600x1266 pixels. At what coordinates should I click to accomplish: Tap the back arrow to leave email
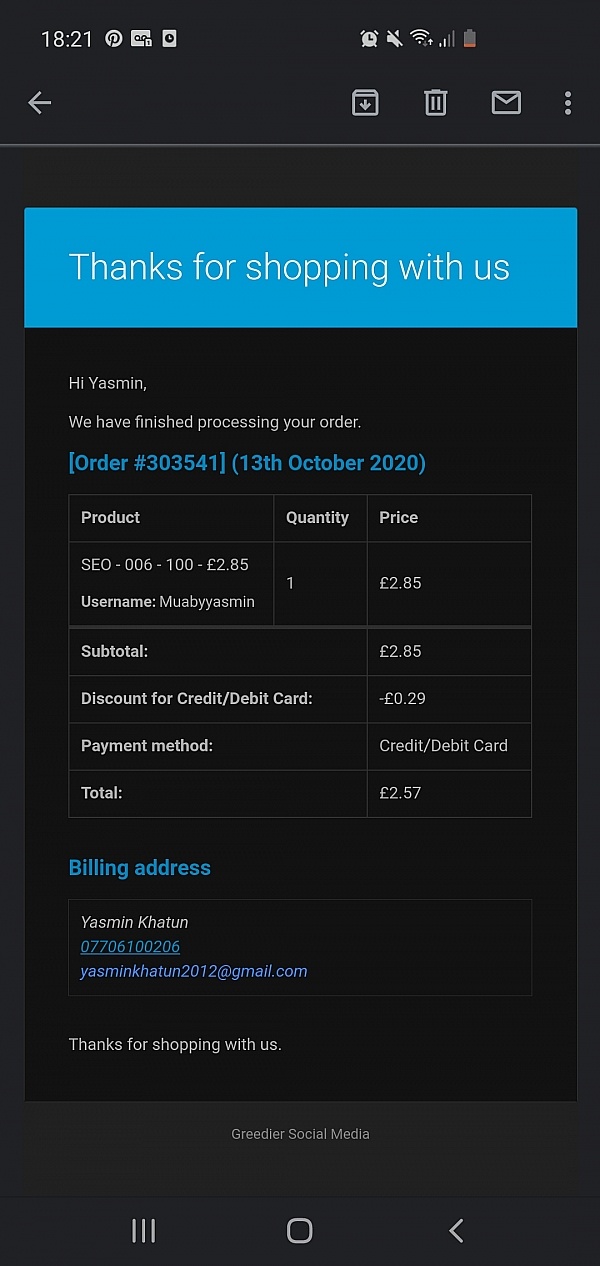click(x=40, y=102)
